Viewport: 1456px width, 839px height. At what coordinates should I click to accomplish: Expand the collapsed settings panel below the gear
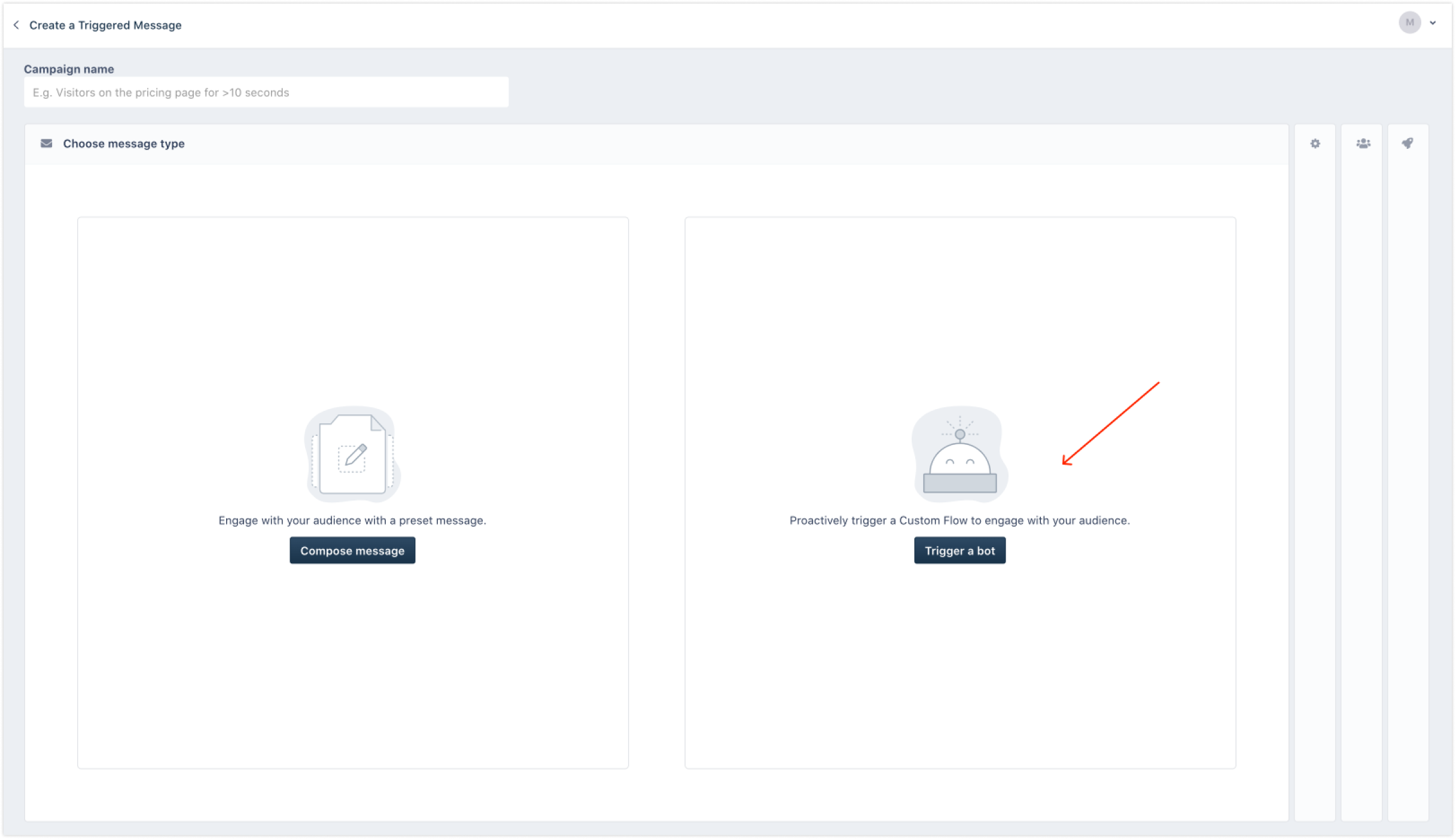(x=1315, y=478)
